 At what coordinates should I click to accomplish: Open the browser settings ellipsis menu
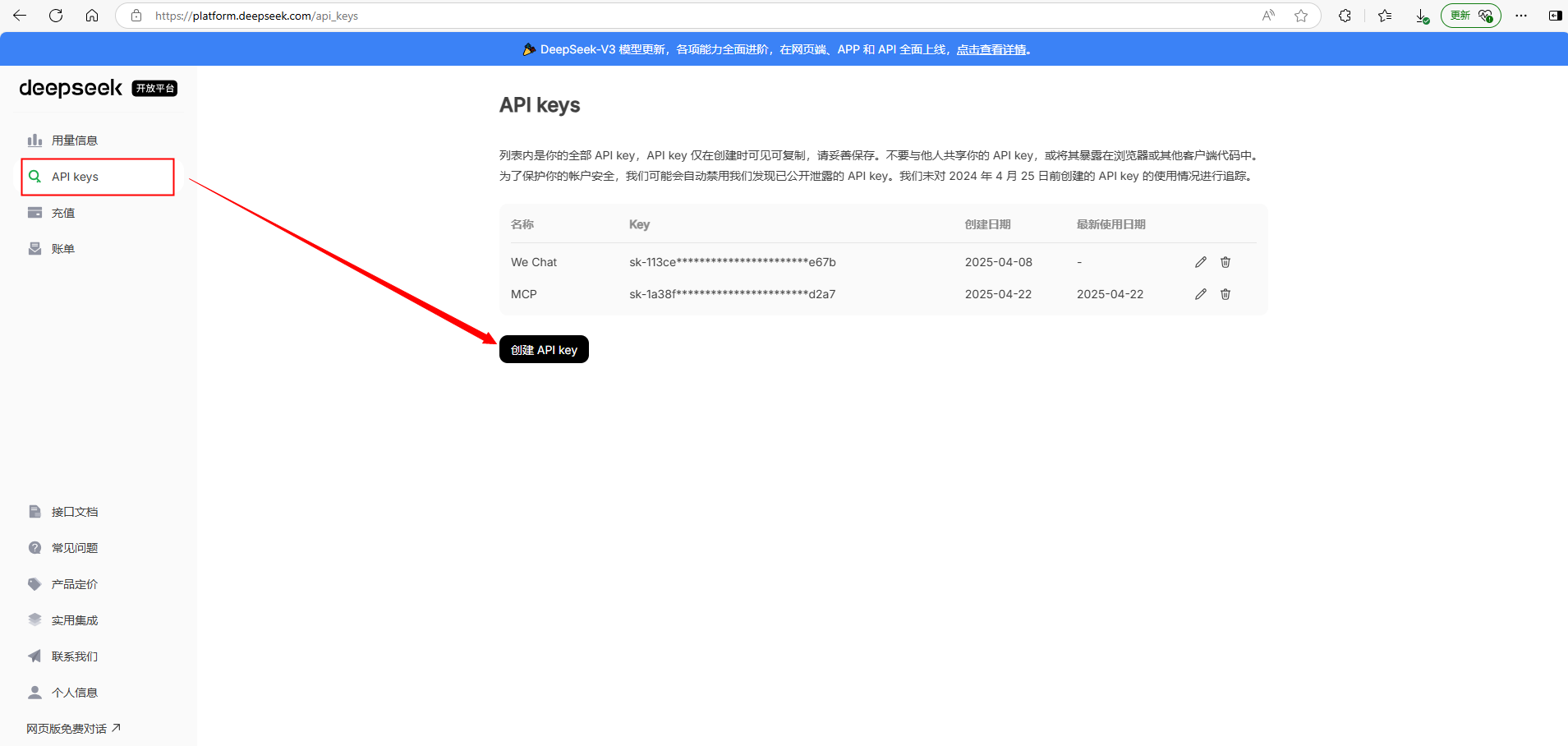pyautogui.click(x=1523, y=15)
